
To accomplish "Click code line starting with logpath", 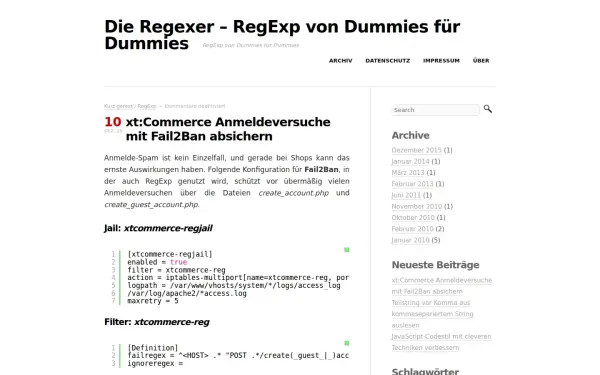I will pos(234,285).
